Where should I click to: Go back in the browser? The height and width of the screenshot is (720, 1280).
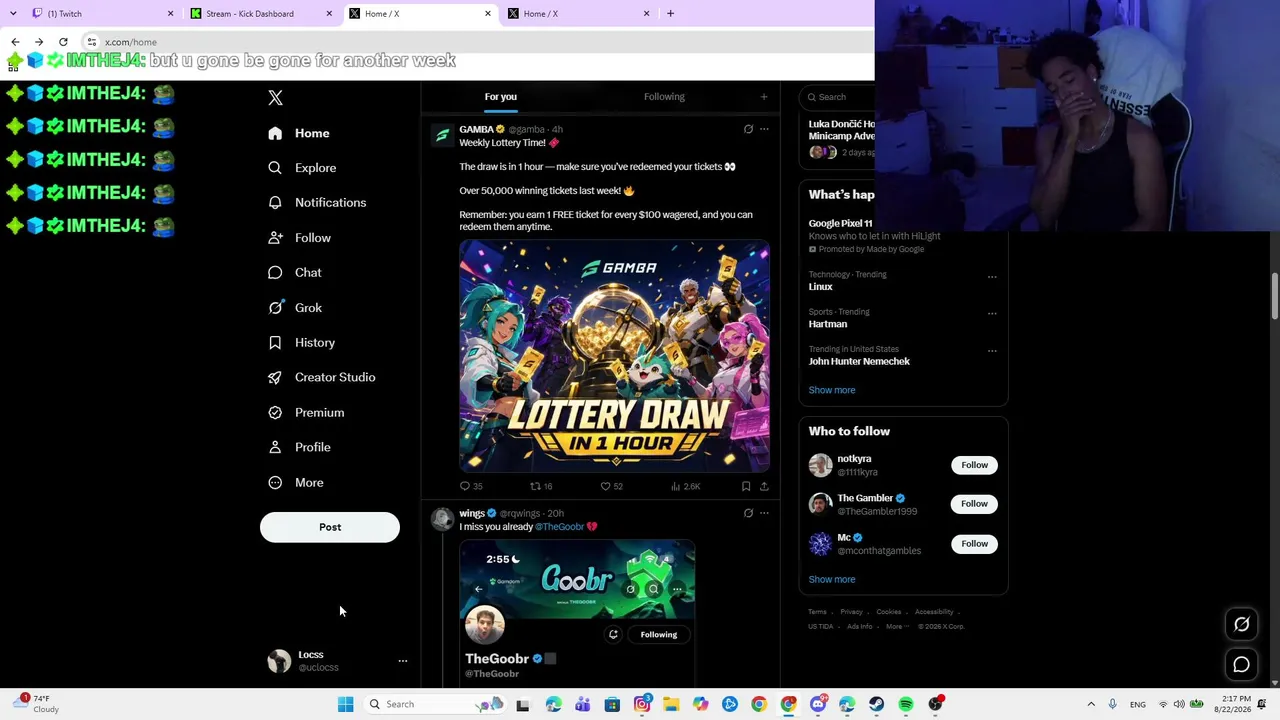tap(15, 42)
